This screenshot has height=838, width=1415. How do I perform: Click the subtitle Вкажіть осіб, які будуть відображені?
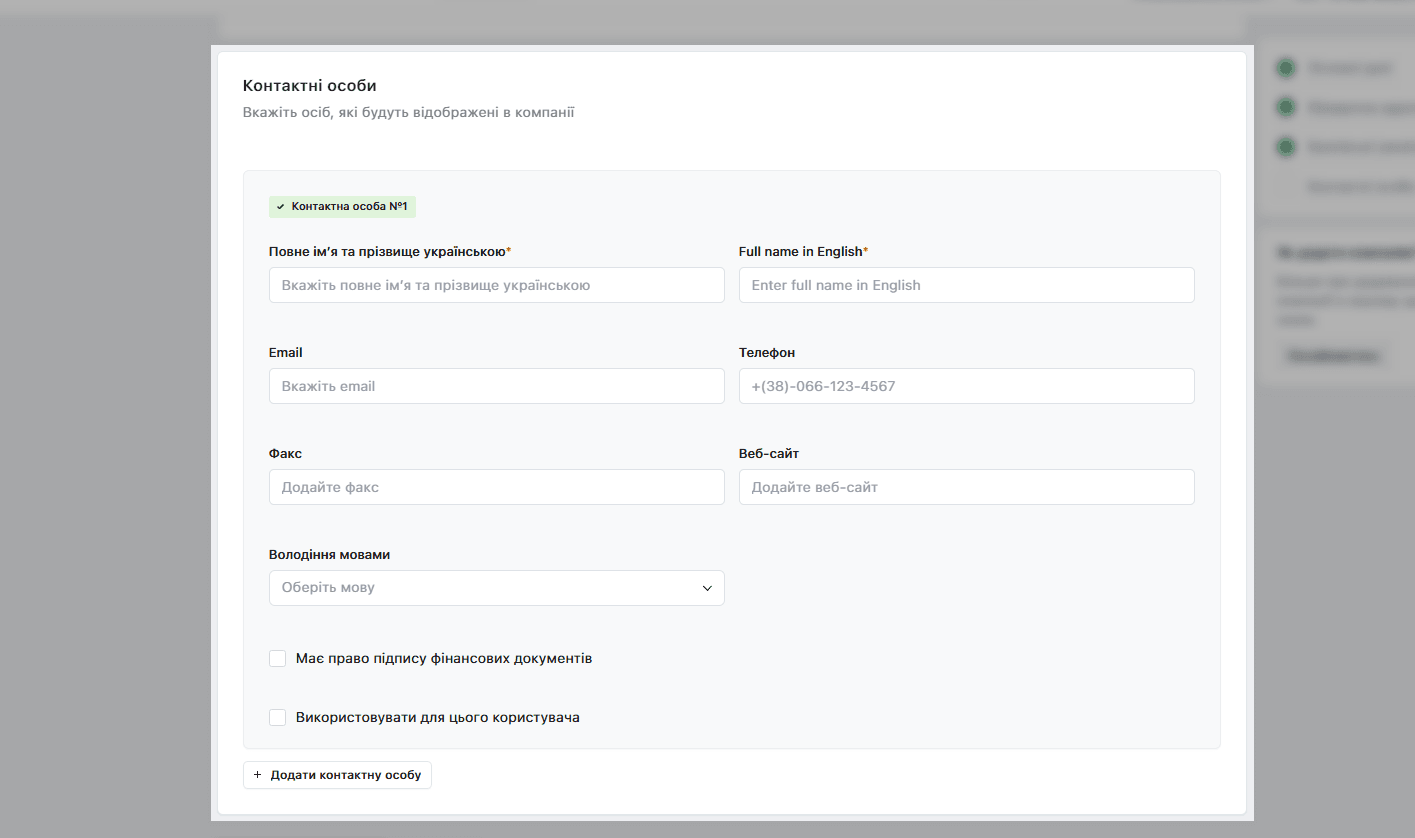pyautogui.click(x=408, y=112)
